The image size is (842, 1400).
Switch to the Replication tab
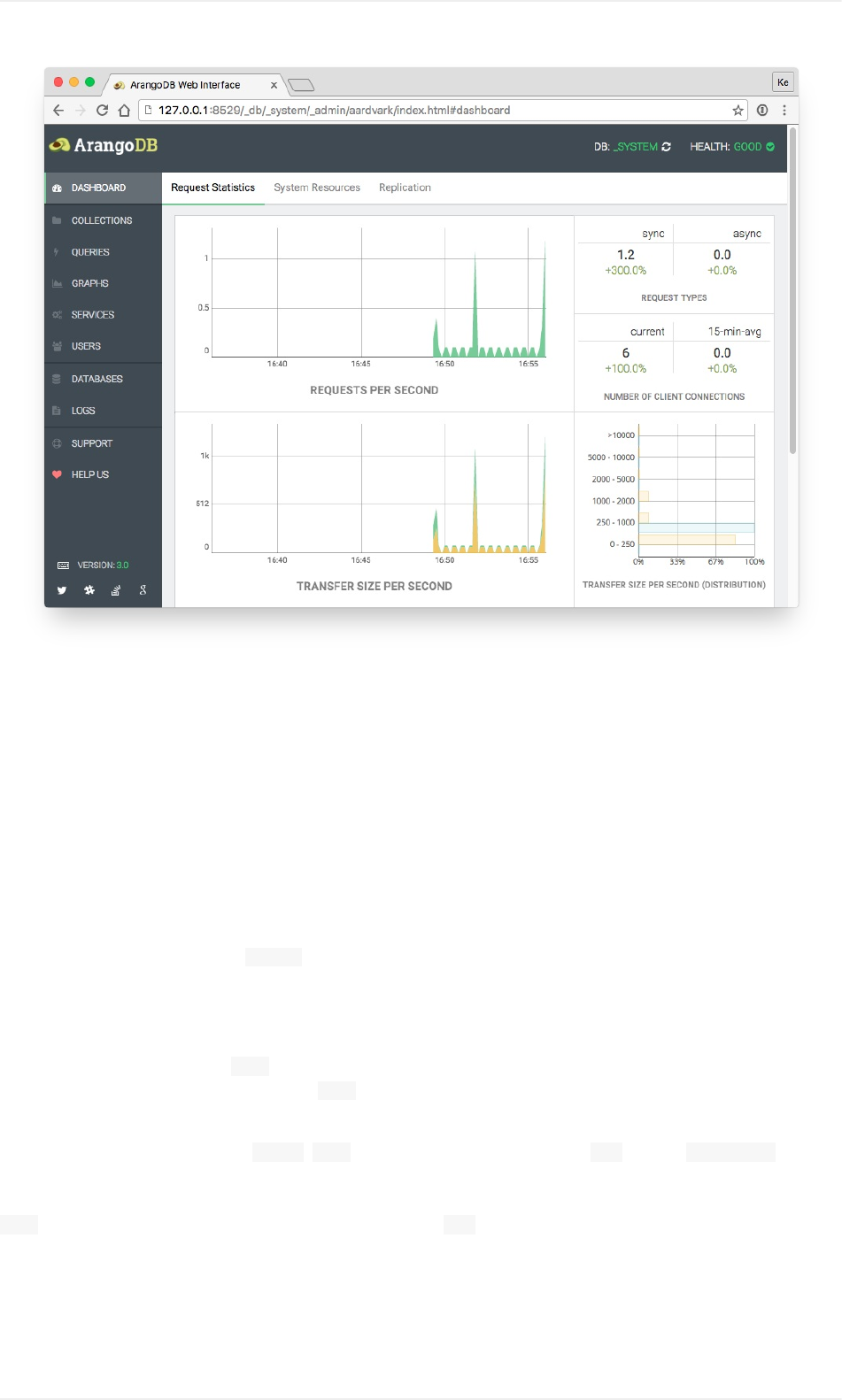pyautogui.click(x=405, y=188)
